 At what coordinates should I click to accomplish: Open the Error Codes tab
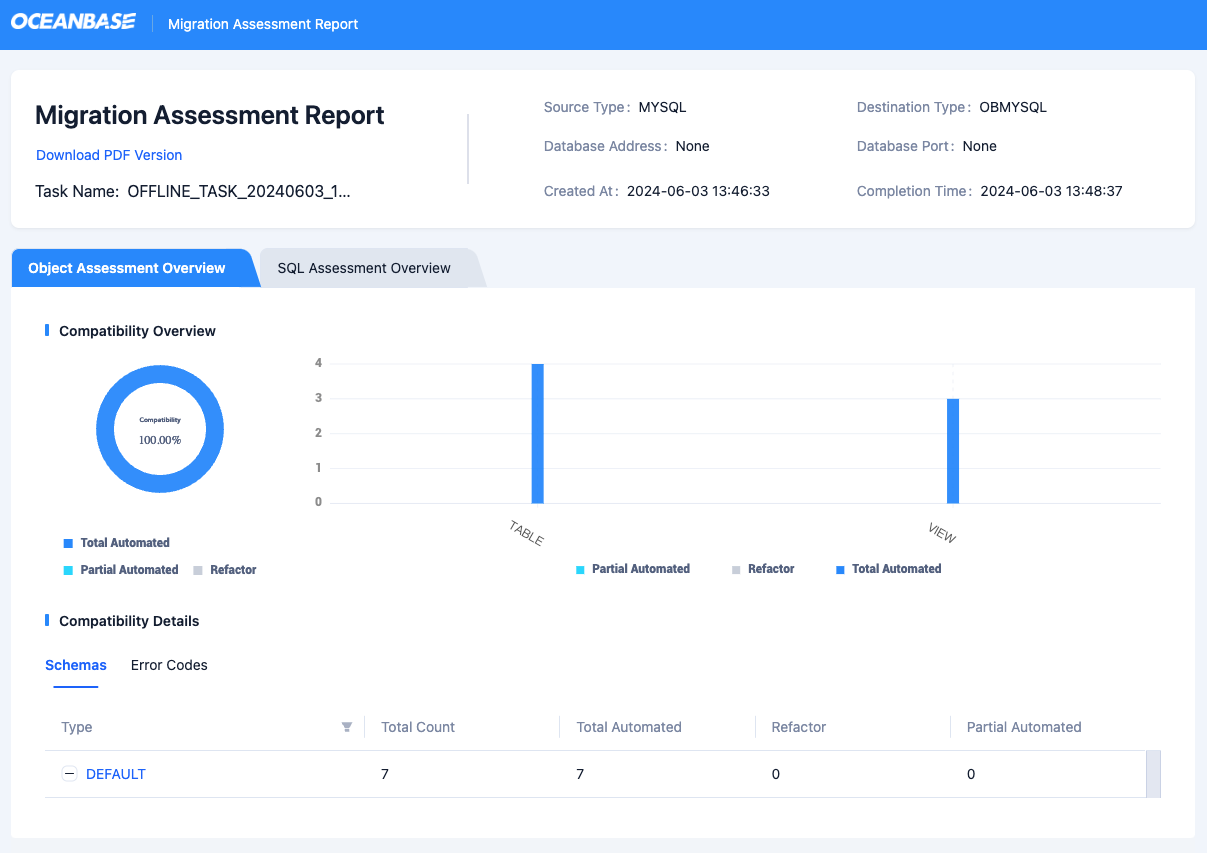coord(169,665)
